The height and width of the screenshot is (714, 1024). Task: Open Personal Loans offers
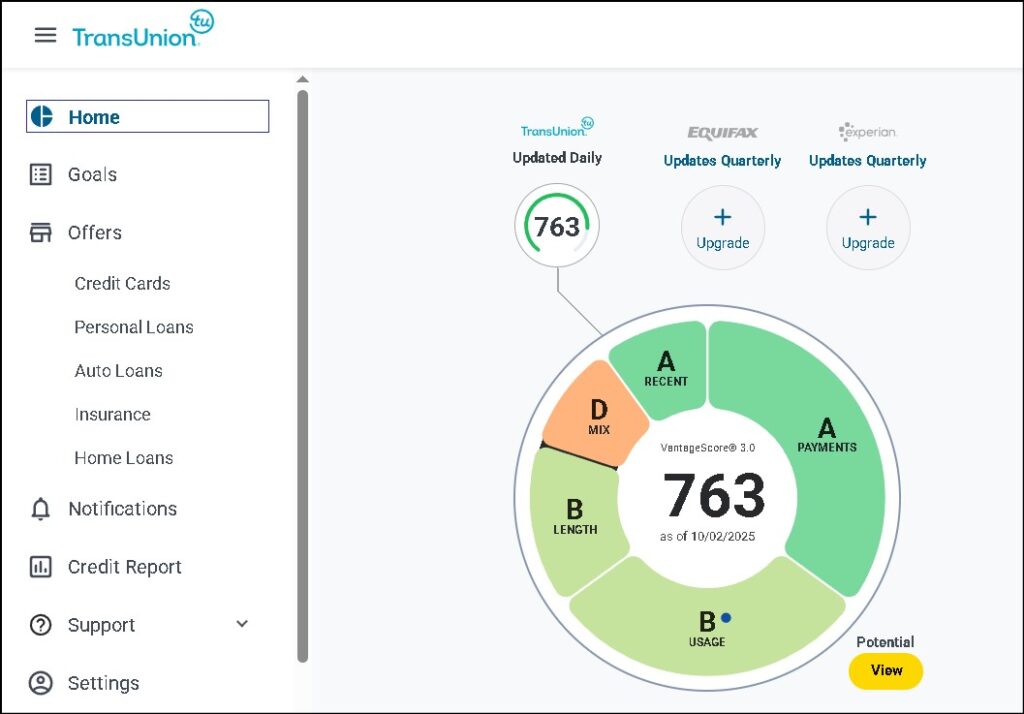click(134, 327)
